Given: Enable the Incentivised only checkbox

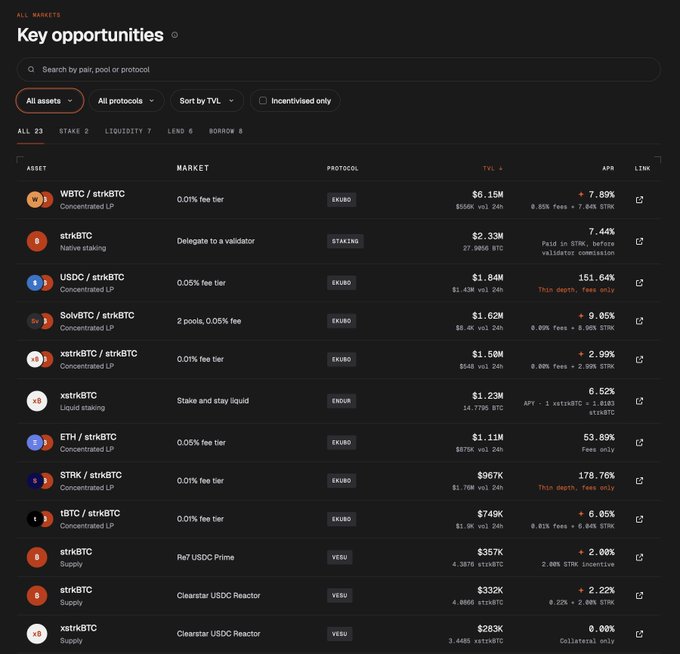Looking at the screenshot, I should coord(263,101).
